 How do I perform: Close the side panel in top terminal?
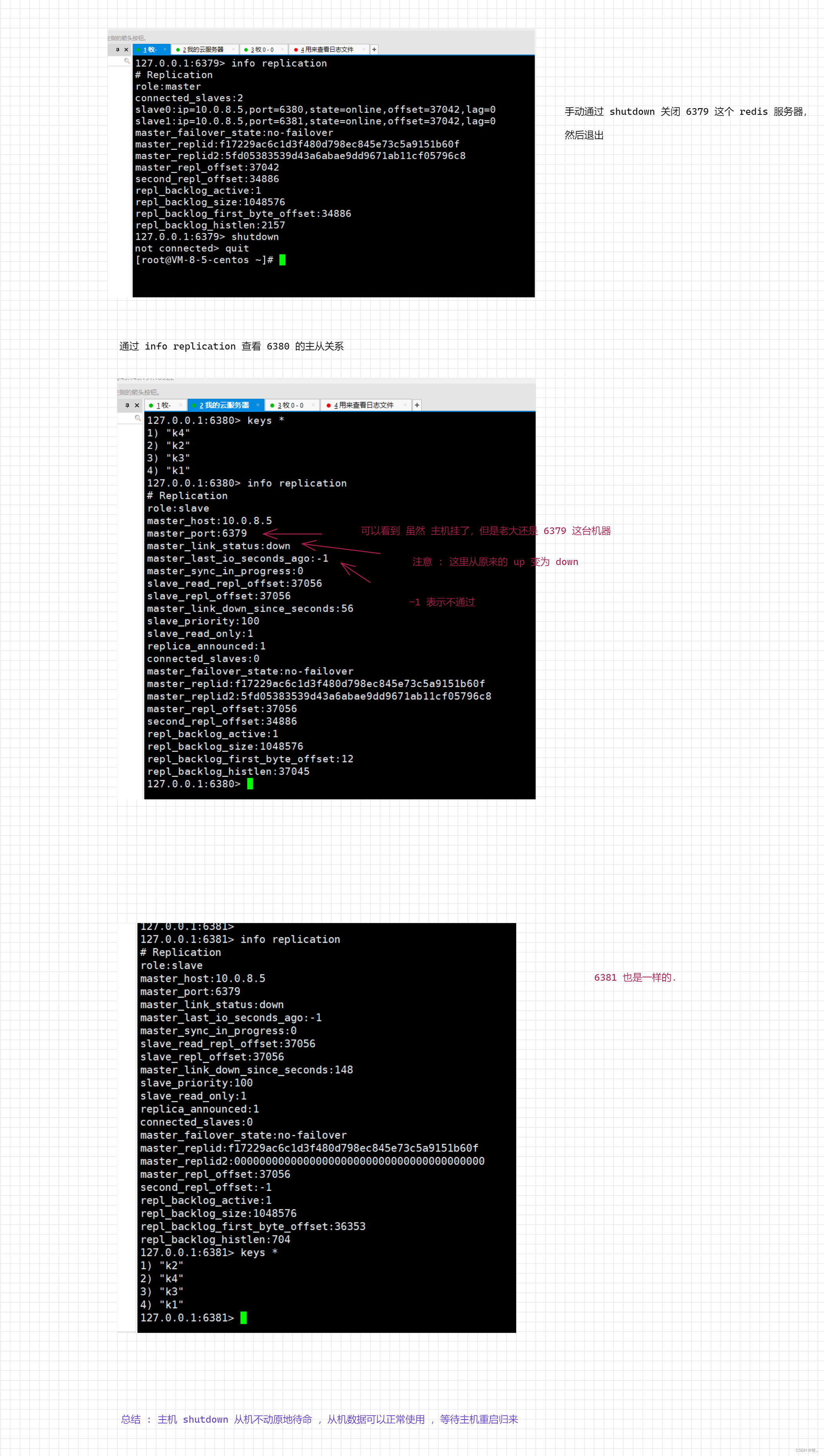point(126,50)
